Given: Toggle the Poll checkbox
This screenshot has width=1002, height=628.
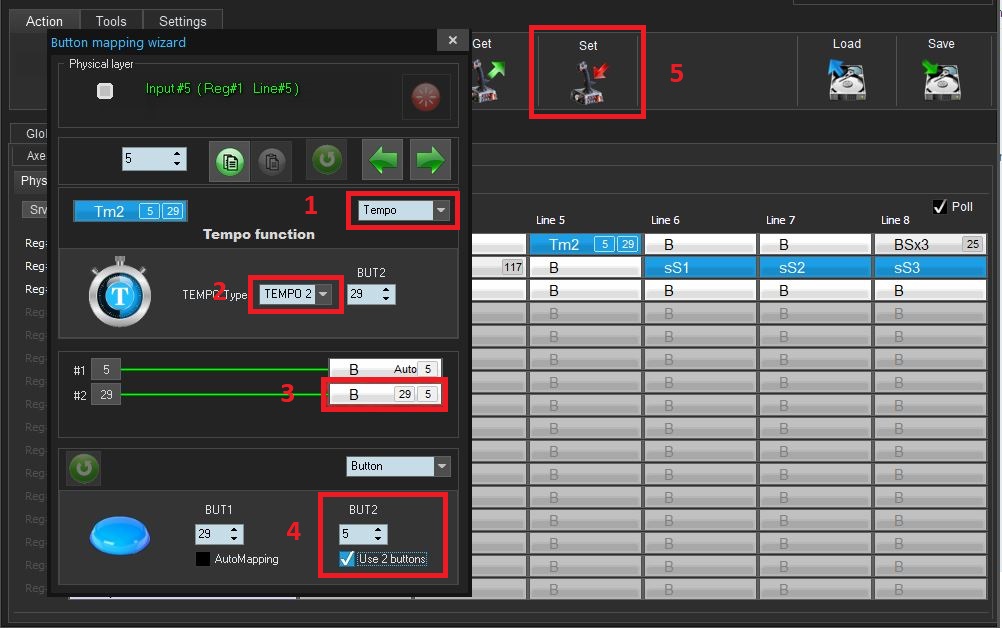Looking at the screenshot, I should click(x=939, y=207).
